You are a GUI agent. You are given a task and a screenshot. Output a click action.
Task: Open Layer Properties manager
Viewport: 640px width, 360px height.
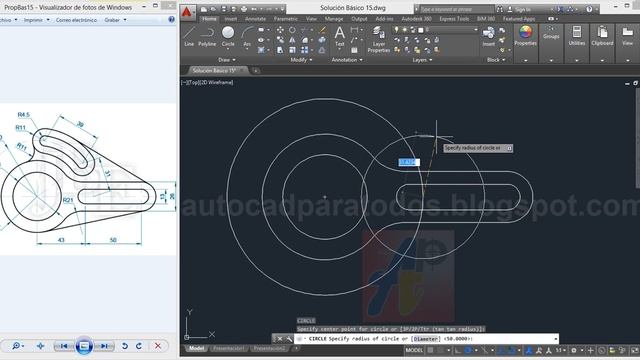[x=379, y=39]
